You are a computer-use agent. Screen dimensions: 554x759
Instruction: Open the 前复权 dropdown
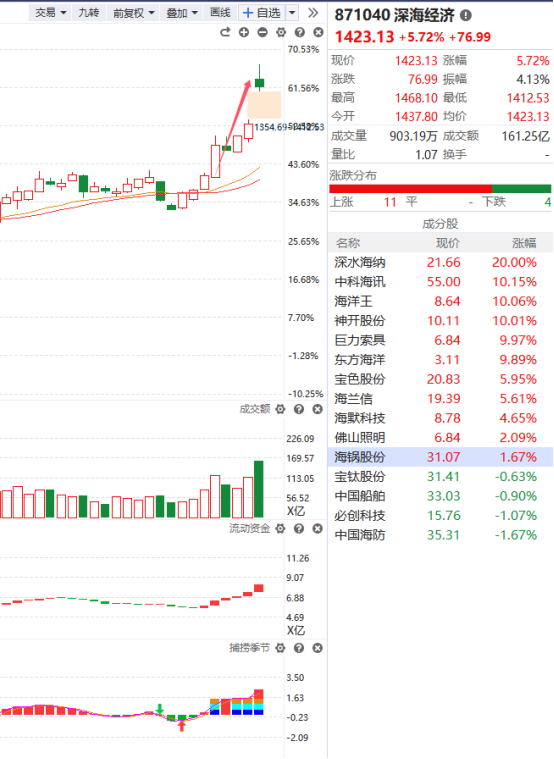click(133, 13)
